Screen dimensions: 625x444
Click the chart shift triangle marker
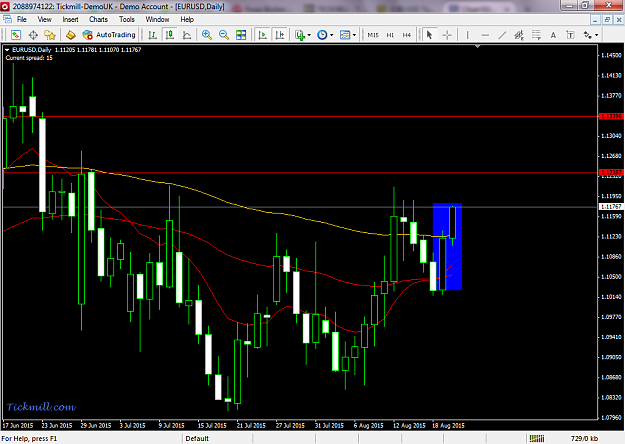point(478,47)
